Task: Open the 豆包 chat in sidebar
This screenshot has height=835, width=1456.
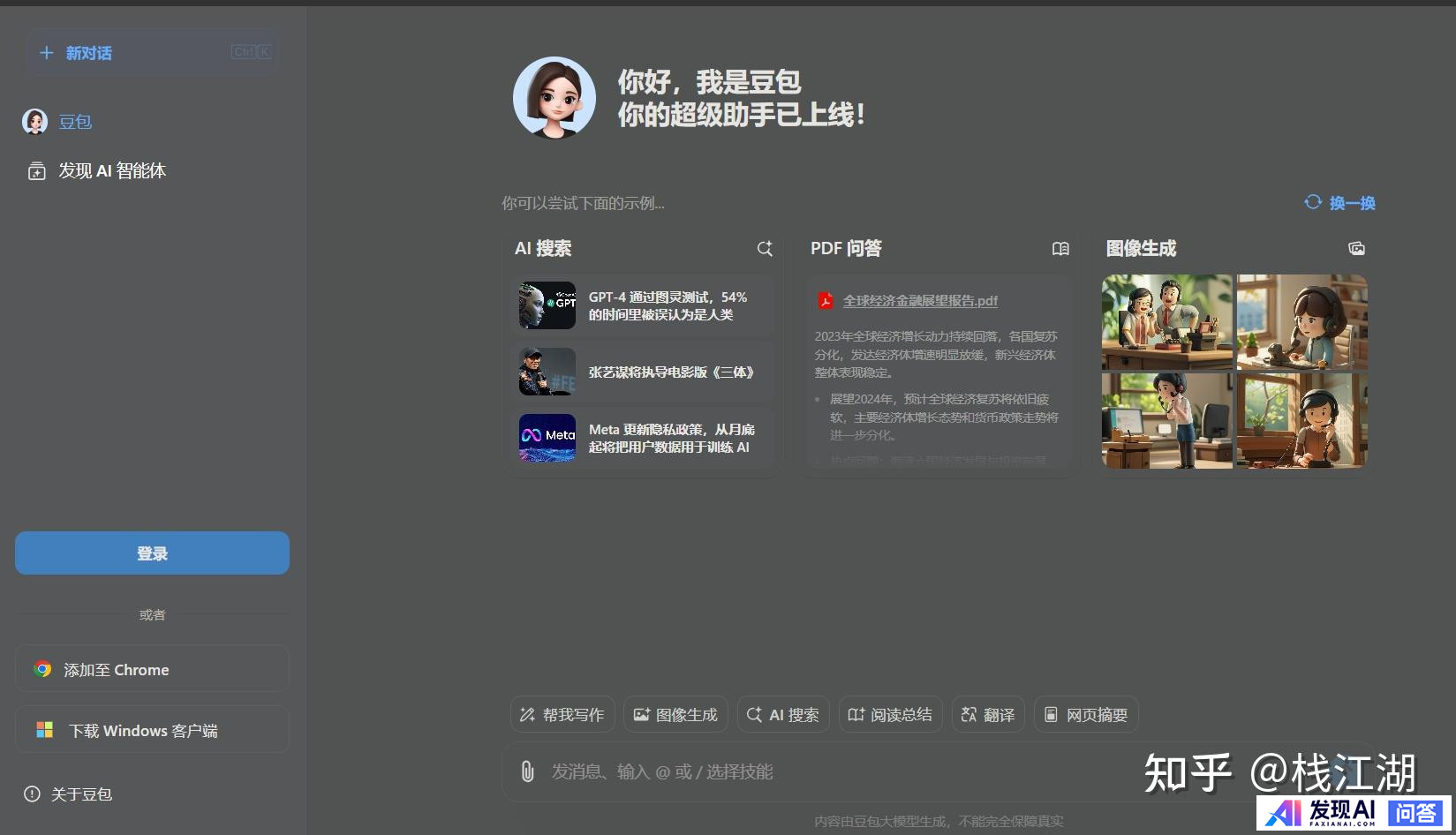Action: pyautogui.click(x=75, y=122)
